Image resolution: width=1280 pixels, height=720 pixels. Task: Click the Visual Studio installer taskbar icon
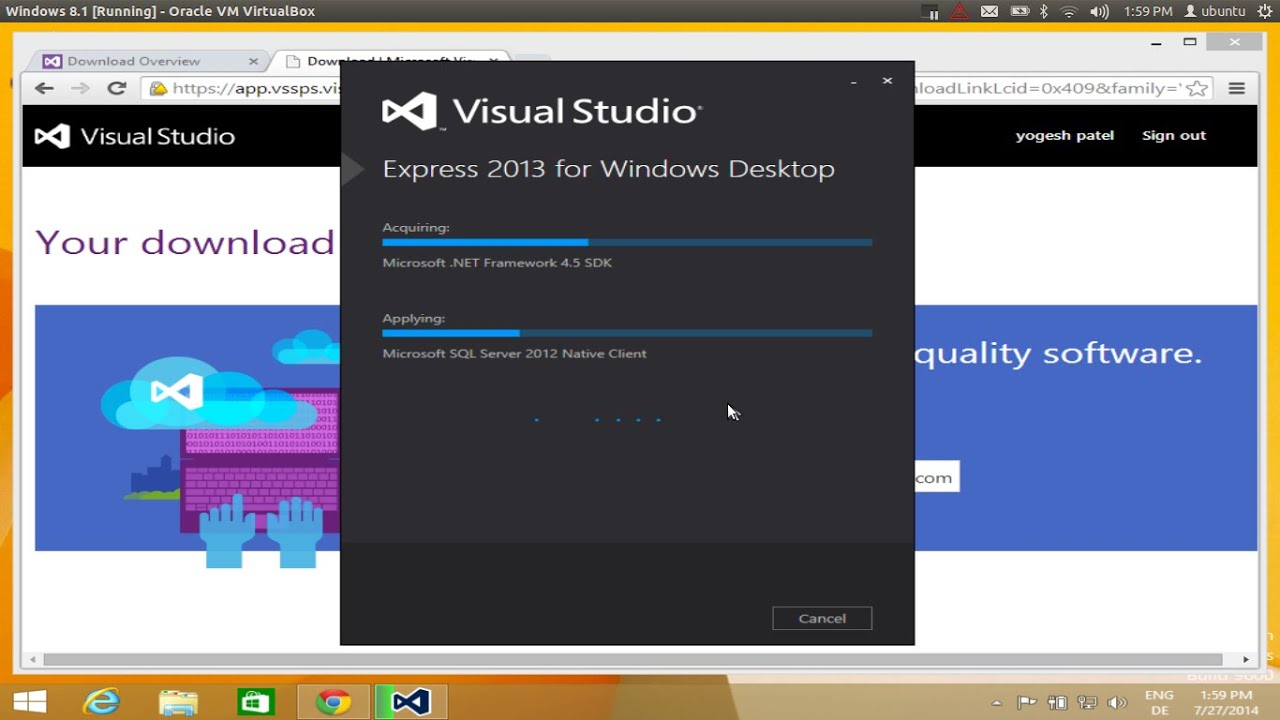click(411, 702)
